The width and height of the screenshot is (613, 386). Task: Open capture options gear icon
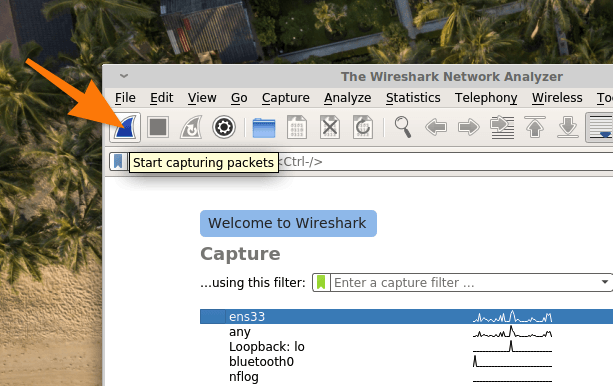click(224, 127)
